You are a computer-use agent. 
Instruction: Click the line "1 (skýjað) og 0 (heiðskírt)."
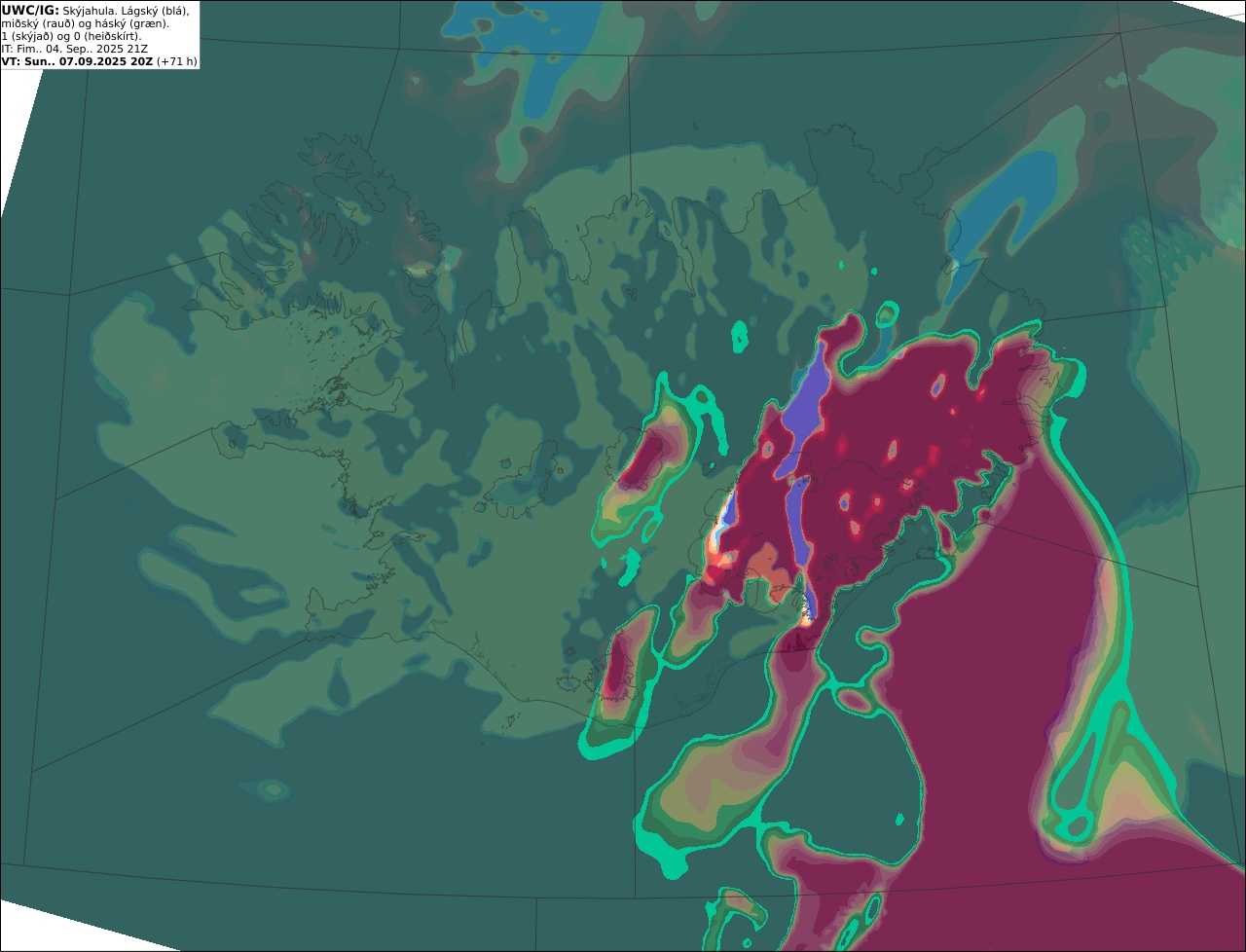[x=71, y=36]
